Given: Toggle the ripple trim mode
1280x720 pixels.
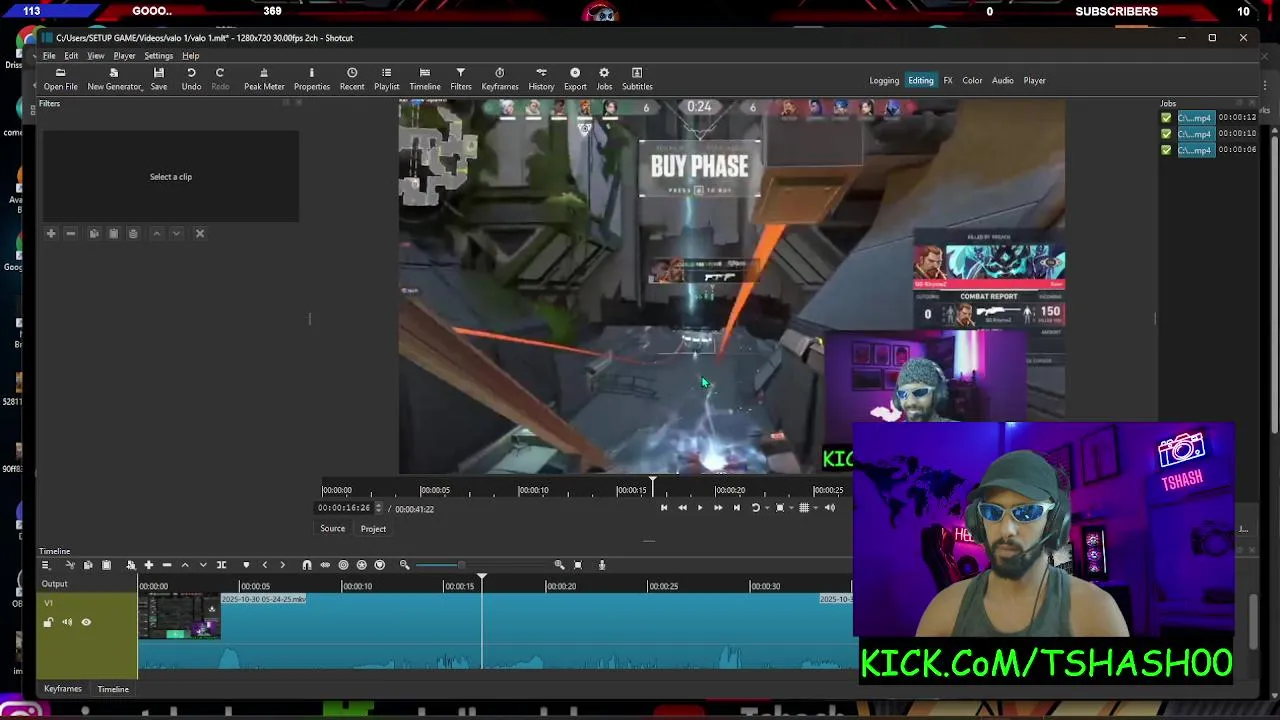Looking at the screenshot, I should (343, 565).
